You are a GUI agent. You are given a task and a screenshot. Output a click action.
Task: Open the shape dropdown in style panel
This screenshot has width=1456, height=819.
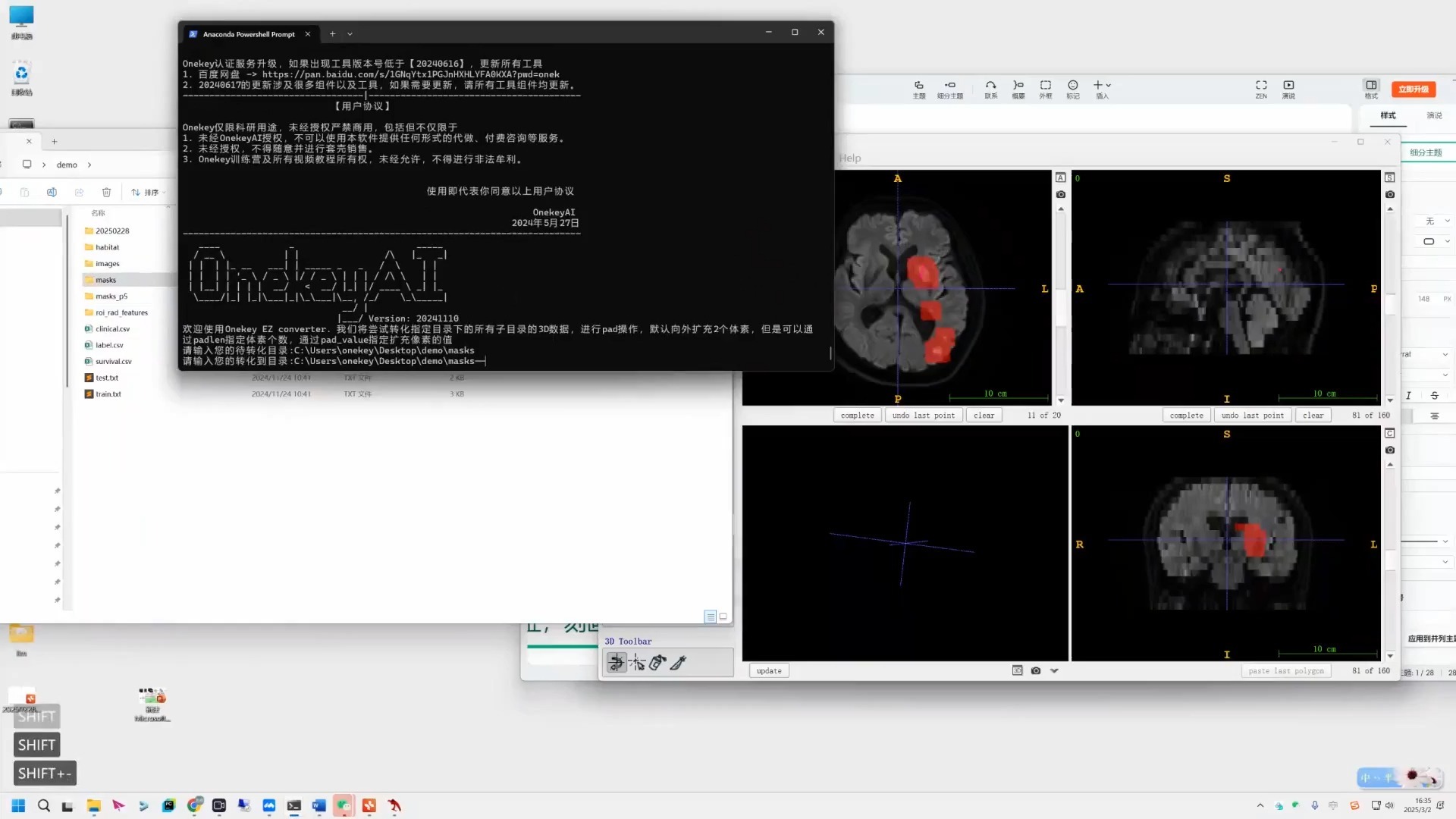(1436, 241)
